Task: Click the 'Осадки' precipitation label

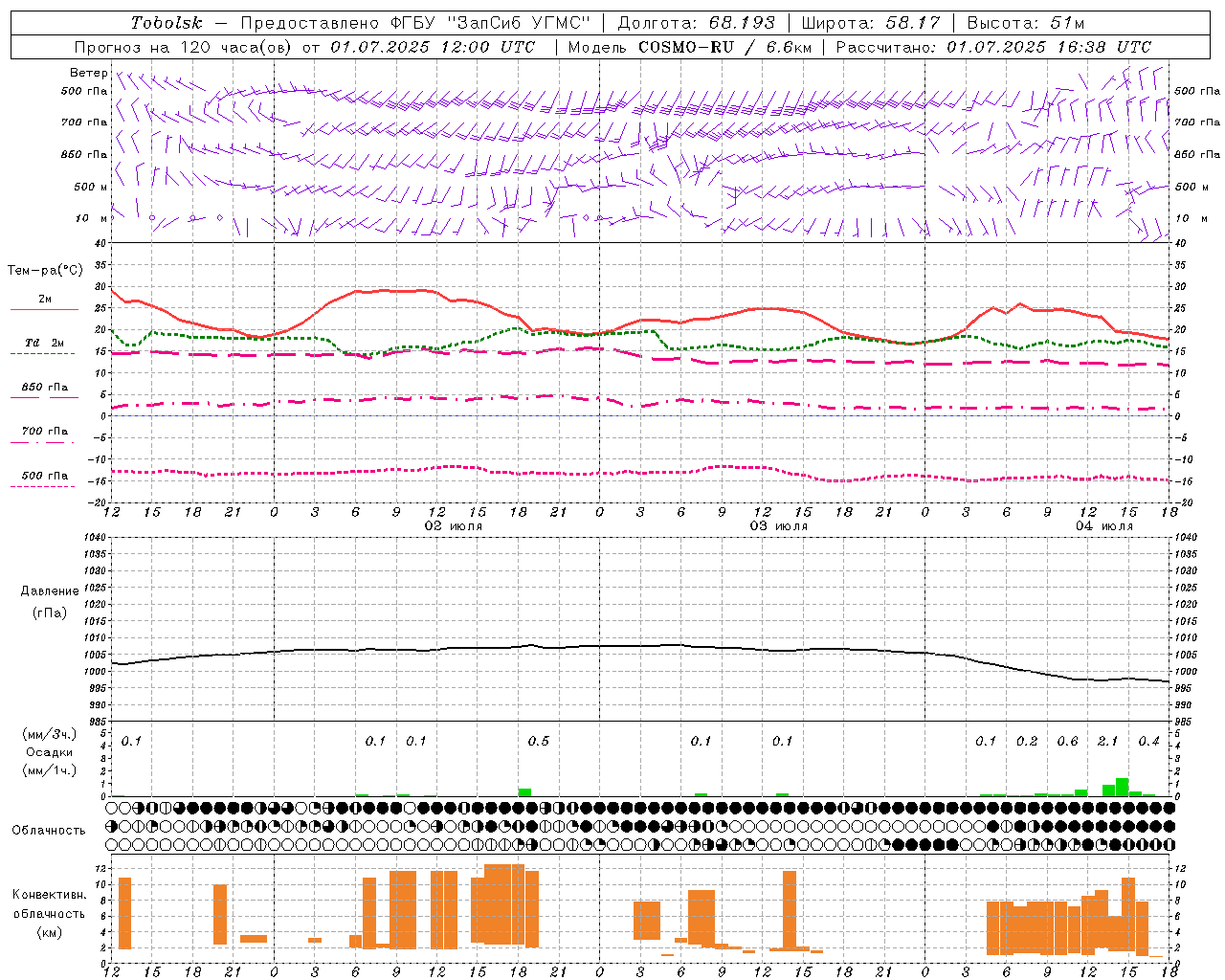Action: click(49, 752)
